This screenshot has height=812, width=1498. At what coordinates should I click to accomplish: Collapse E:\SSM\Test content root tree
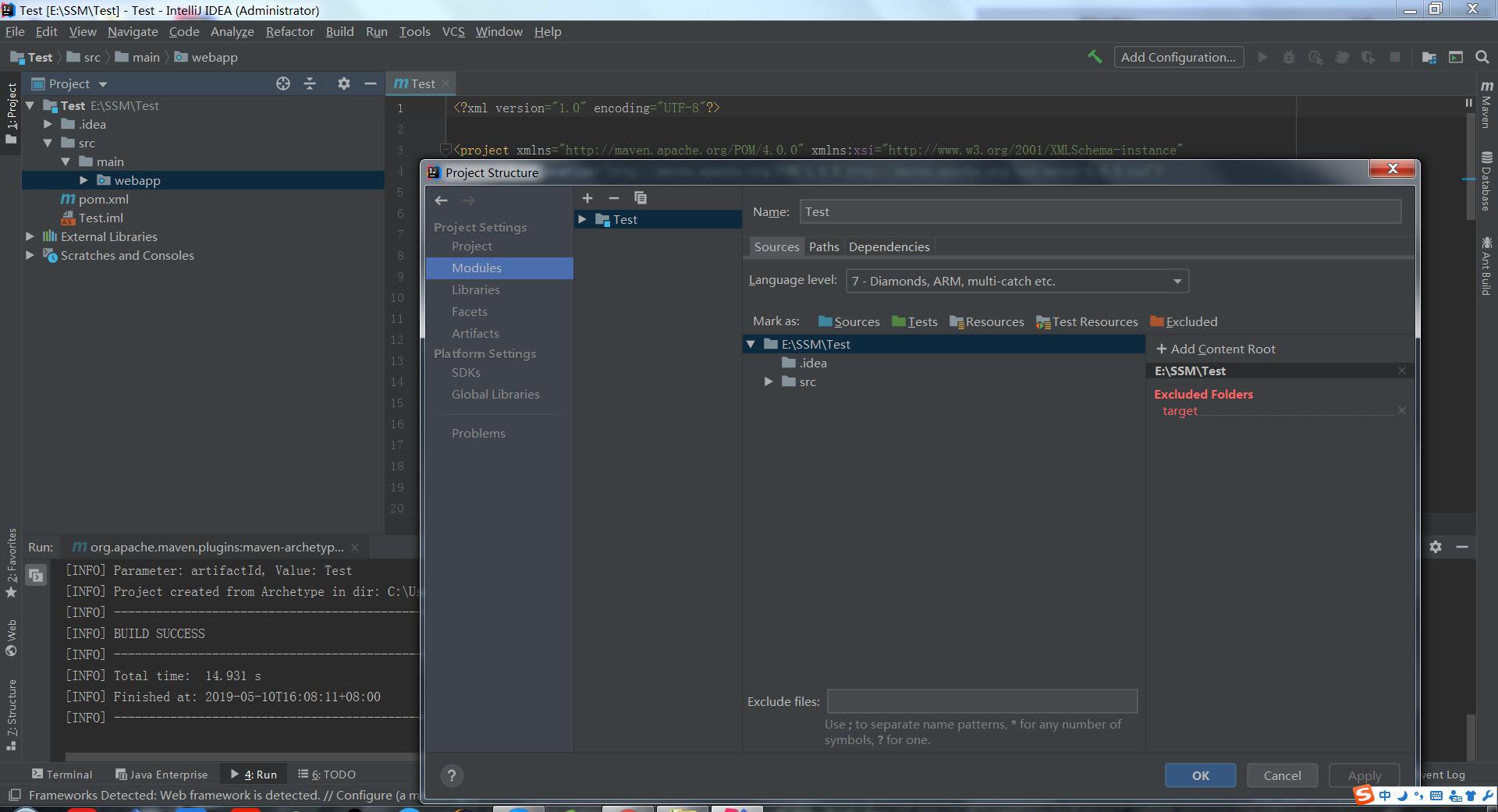click(751, 344)
